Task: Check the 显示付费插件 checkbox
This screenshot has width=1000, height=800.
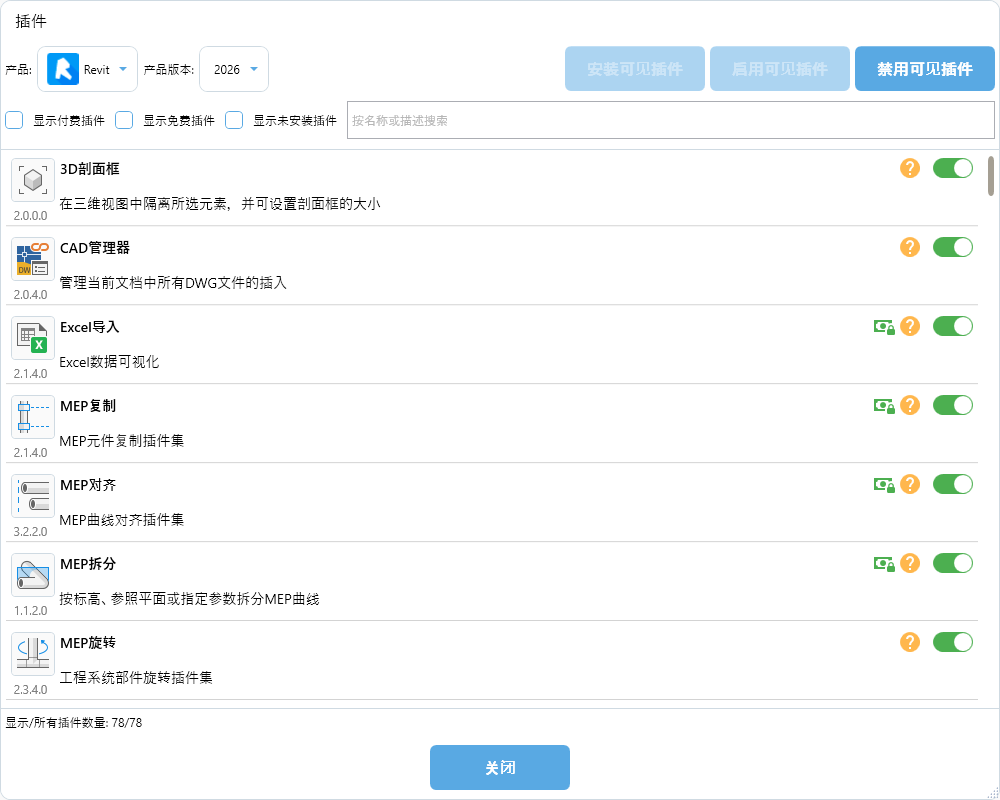Action: (14, 120)
